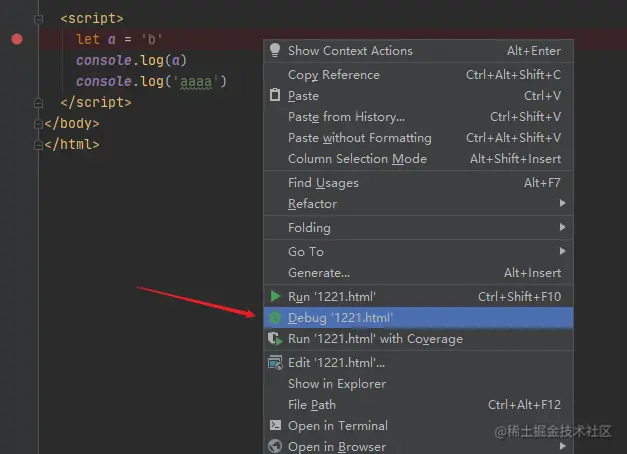627x454 pixels.
Task: Click the lightbulb icon beside Show Context Actions
Action: (275, 50)
